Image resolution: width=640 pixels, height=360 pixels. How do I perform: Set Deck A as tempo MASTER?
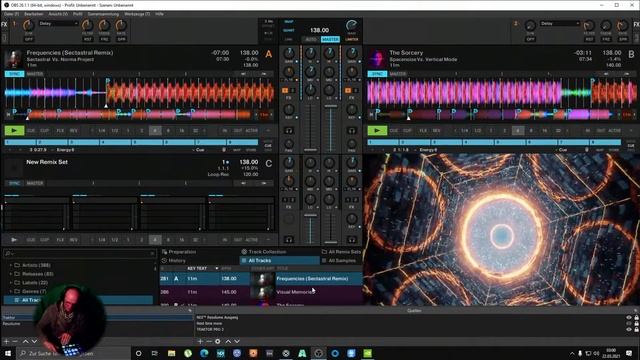35,74
